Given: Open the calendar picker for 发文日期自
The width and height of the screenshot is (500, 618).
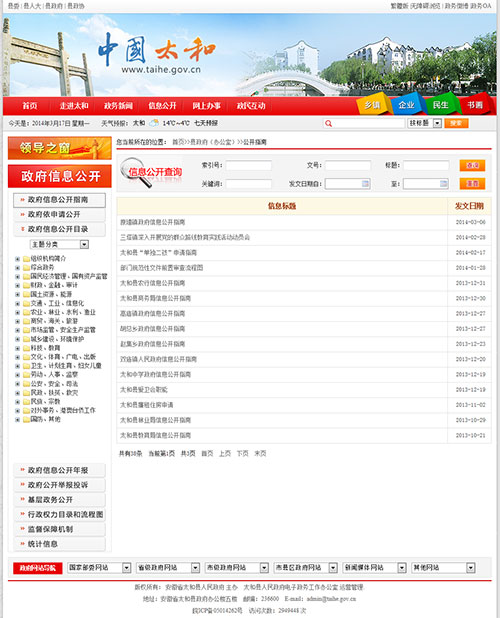Looking at the screenshot, I should [x=365, y=183].
